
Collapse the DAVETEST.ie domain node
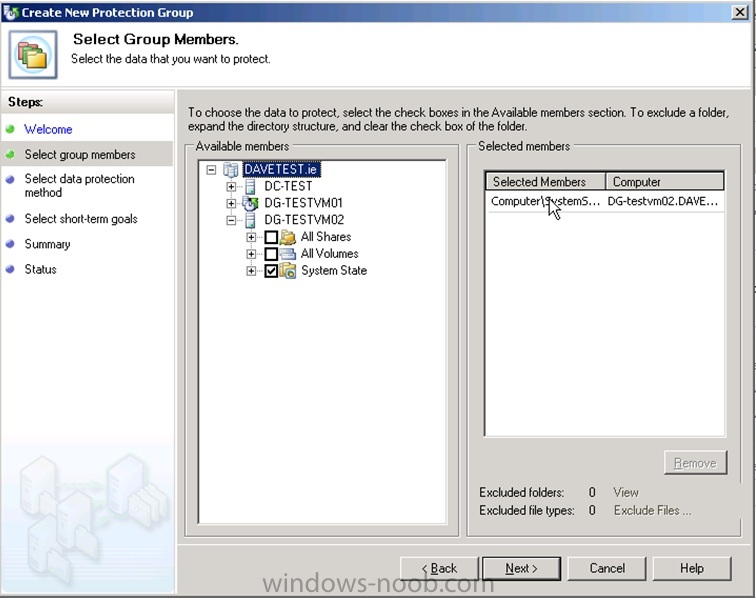211,170
